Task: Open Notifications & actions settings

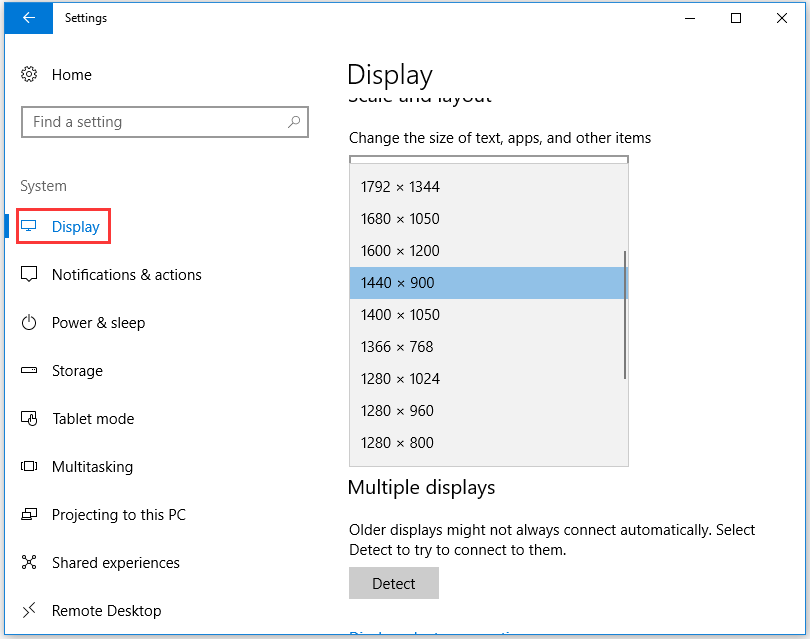Action: point(127,274)
